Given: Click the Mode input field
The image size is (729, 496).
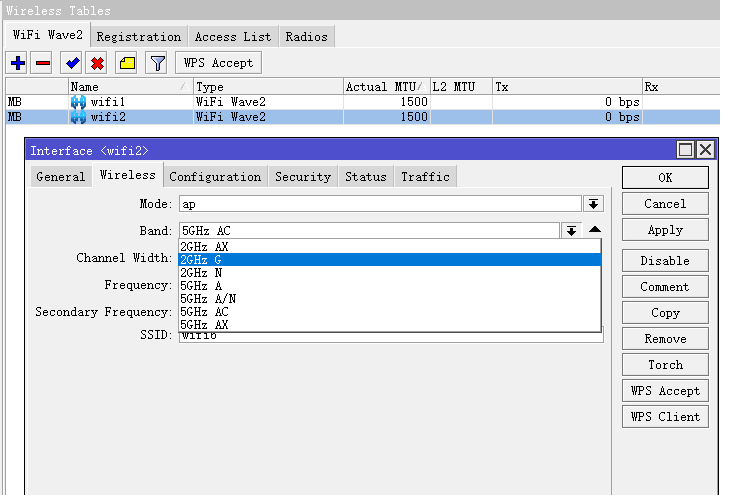Looking at the screenshot, I should click(x=380, y=204).
